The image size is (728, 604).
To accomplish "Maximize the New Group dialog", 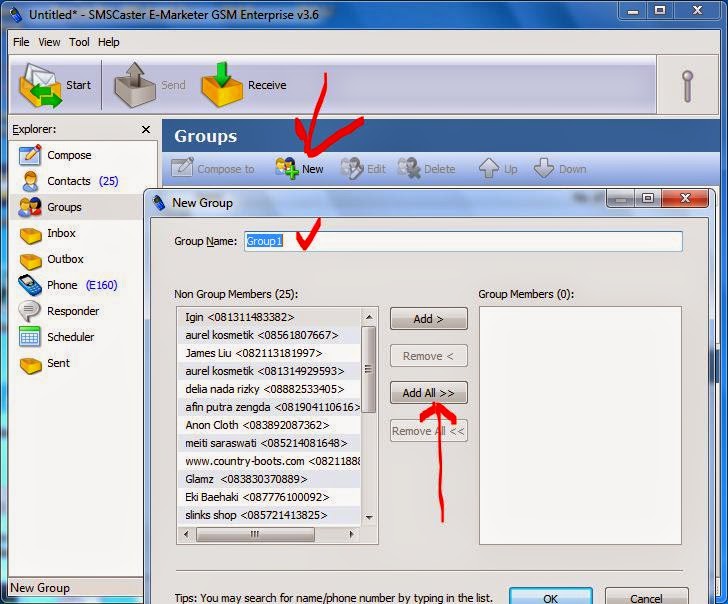I will coord(648,199).
